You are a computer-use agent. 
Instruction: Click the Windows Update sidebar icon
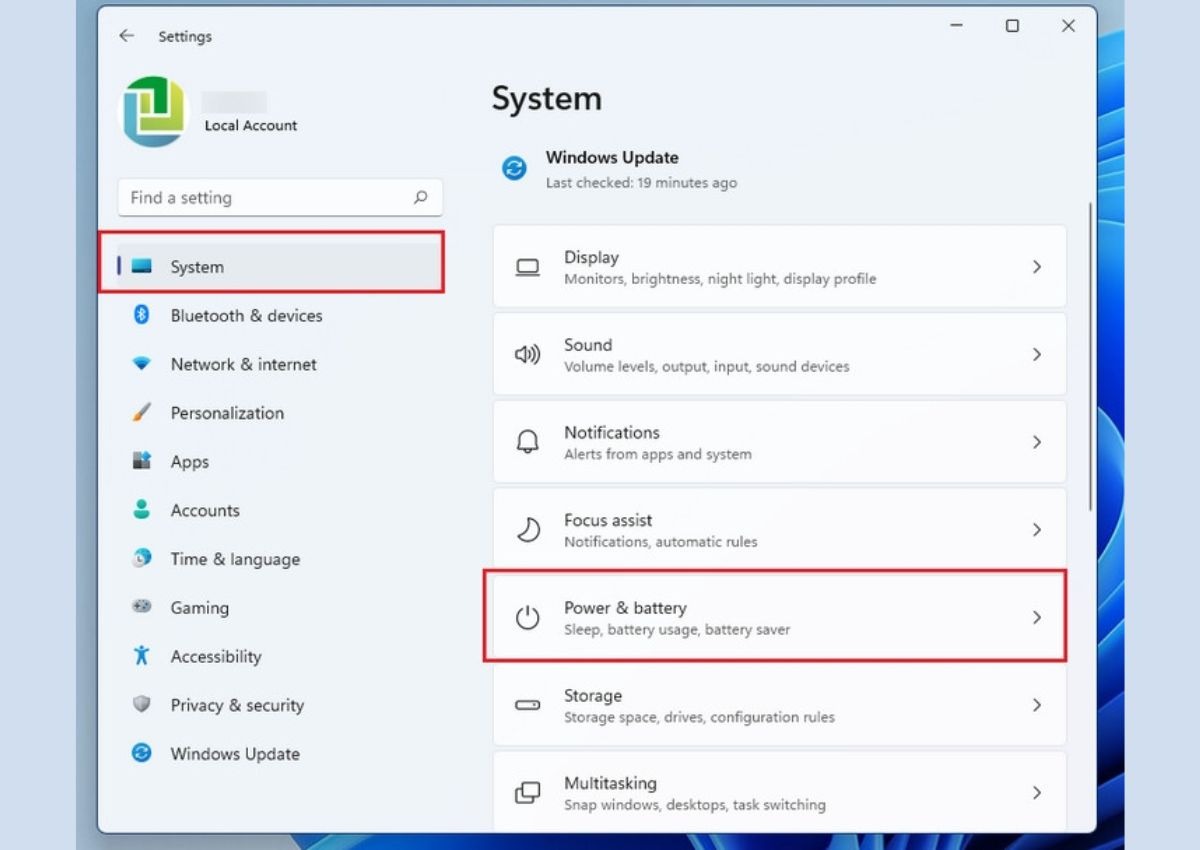[142, 753]
